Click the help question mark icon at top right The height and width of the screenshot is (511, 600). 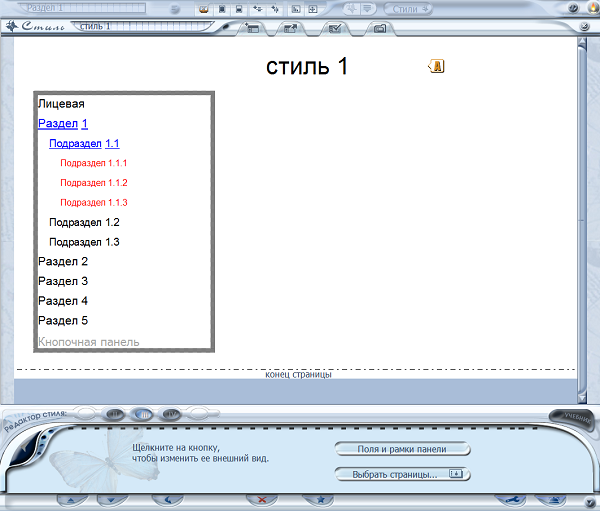(575, 8)
